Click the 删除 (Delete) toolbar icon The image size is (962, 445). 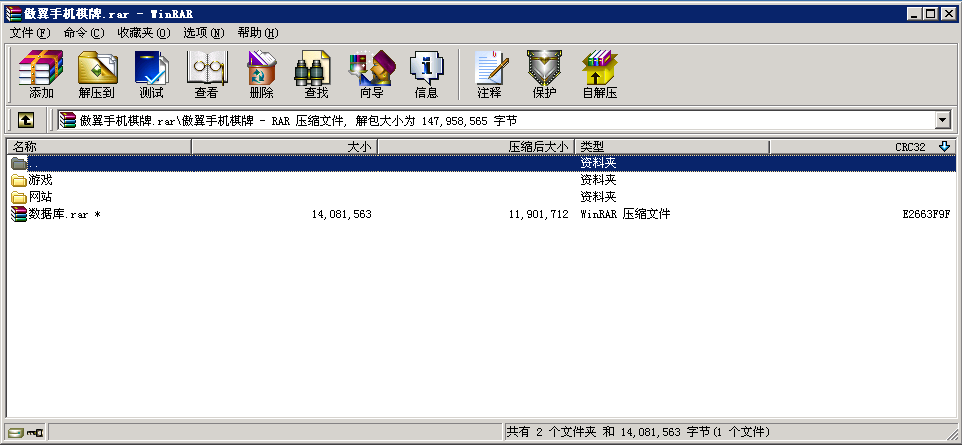pyautogui.click(x=261, y=75)
